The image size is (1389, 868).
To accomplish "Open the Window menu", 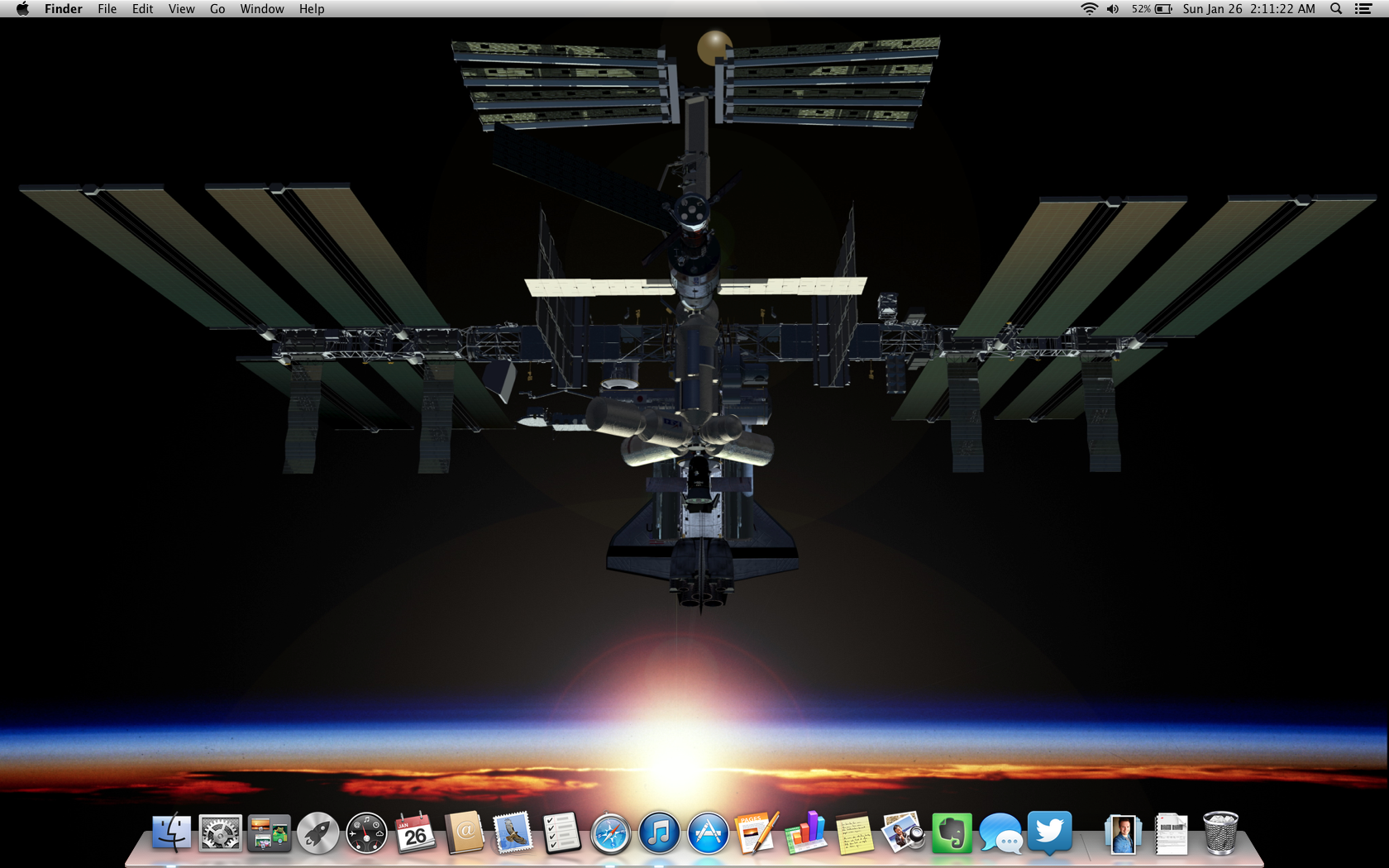I will point(262,9).
